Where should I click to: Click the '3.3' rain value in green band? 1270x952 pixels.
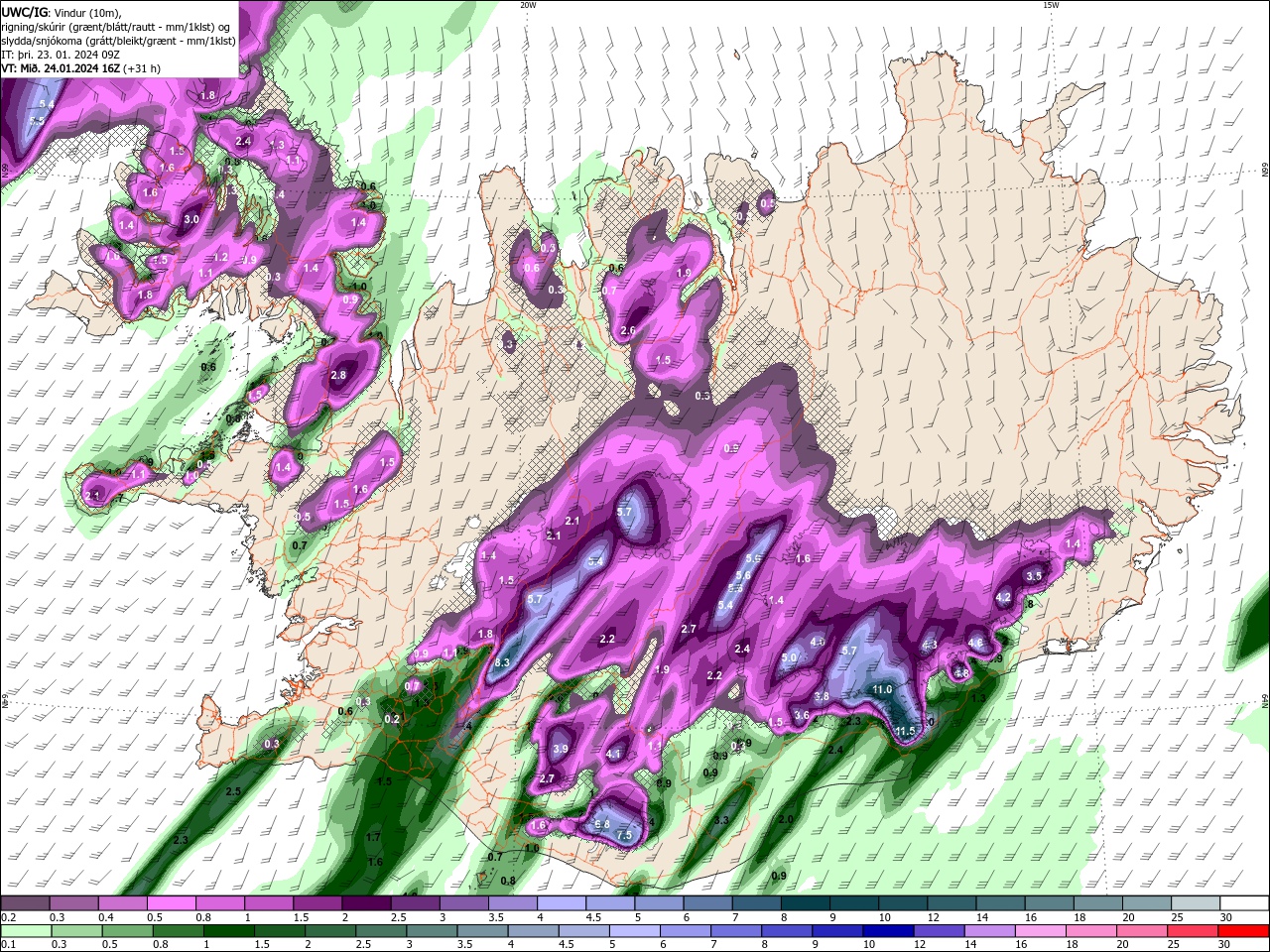[x=721, y=820]
